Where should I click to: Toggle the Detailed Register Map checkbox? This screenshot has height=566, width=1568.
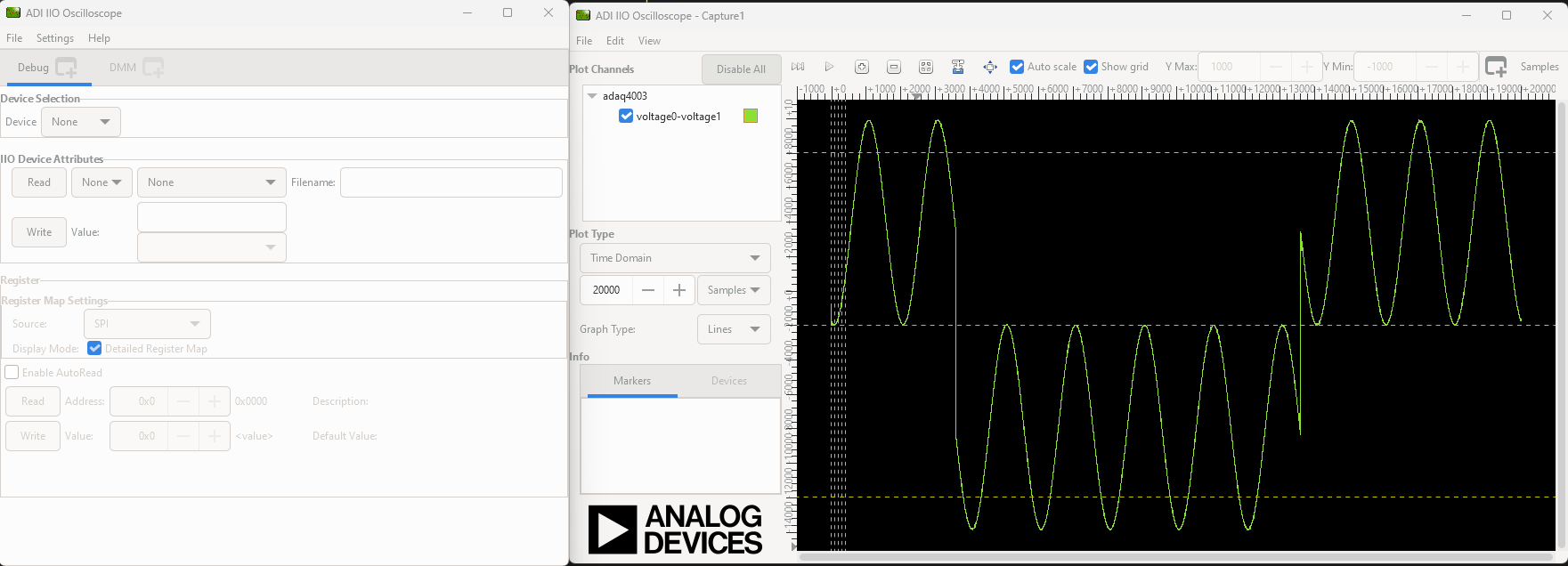pyautogui.click(x=94, y=348)
